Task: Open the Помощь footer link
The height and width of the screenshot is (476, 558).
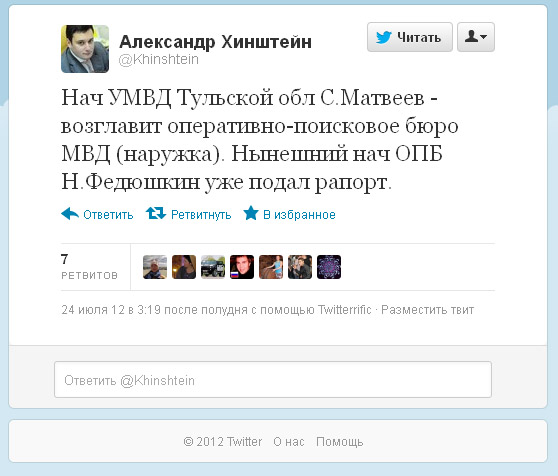Action: point(339,442)
